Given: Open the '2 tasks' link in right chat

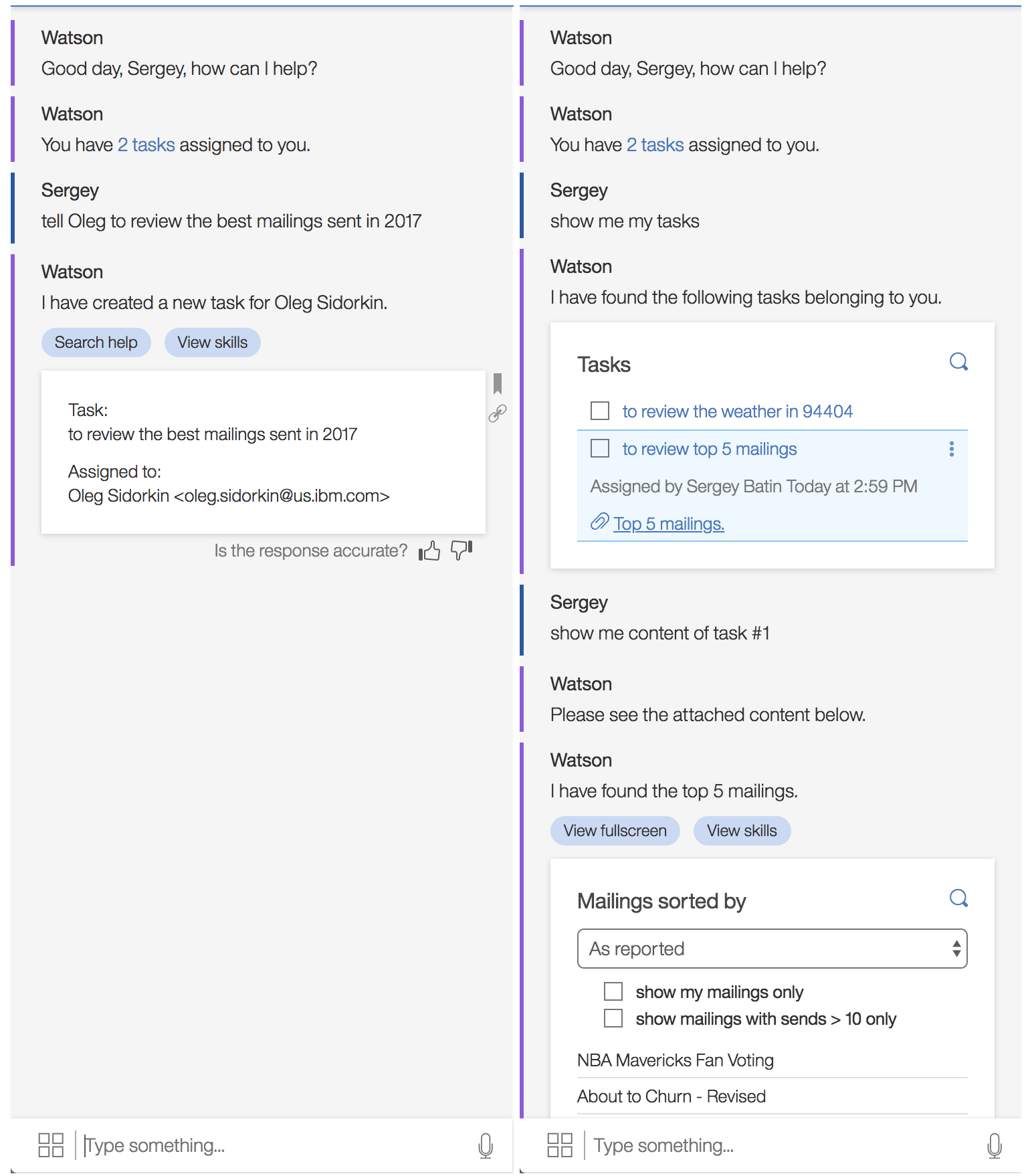Looking at the screenshot, I should coord(655,145).
